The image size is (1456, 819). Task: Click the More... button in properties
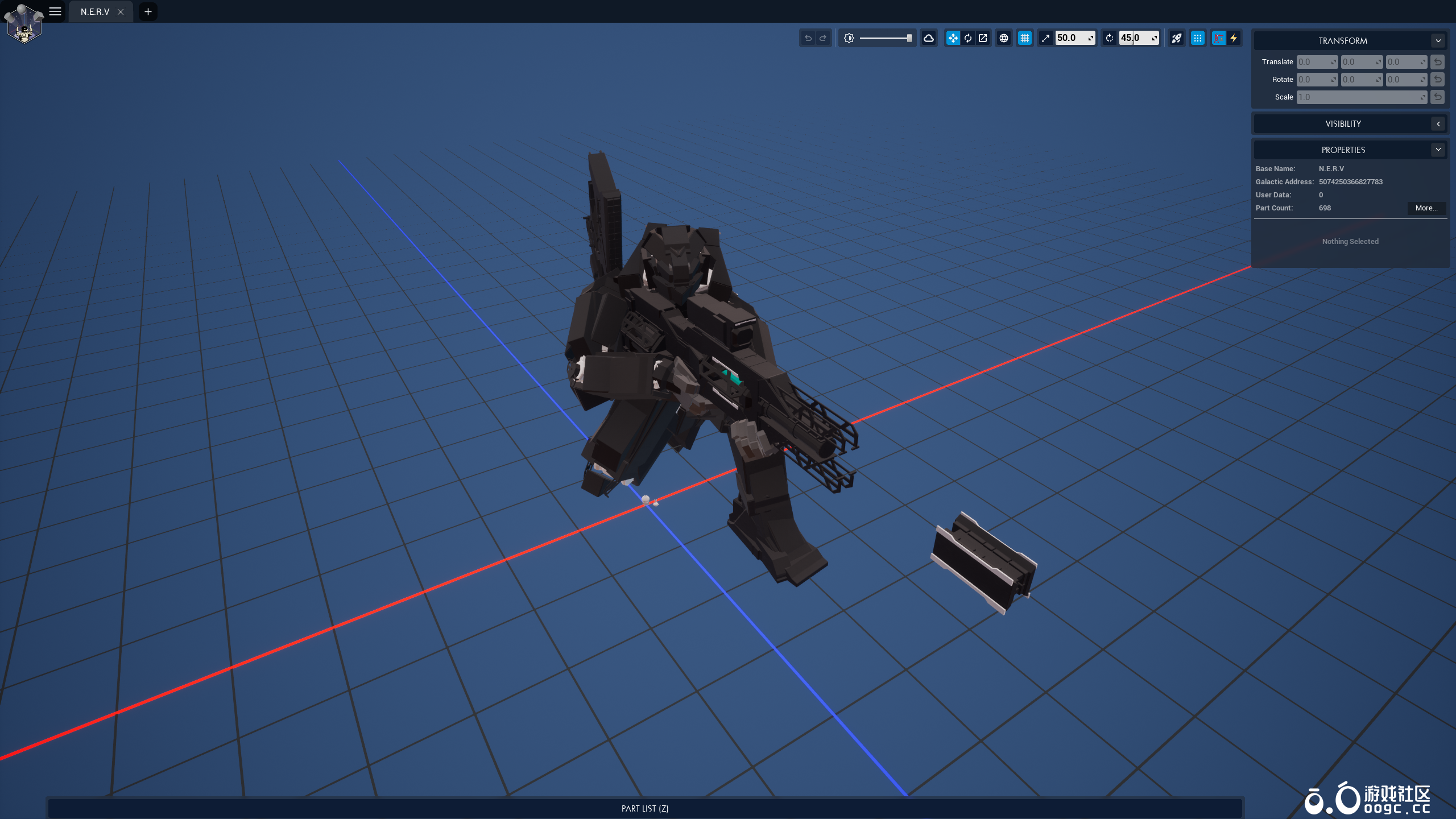point(1426,208)
